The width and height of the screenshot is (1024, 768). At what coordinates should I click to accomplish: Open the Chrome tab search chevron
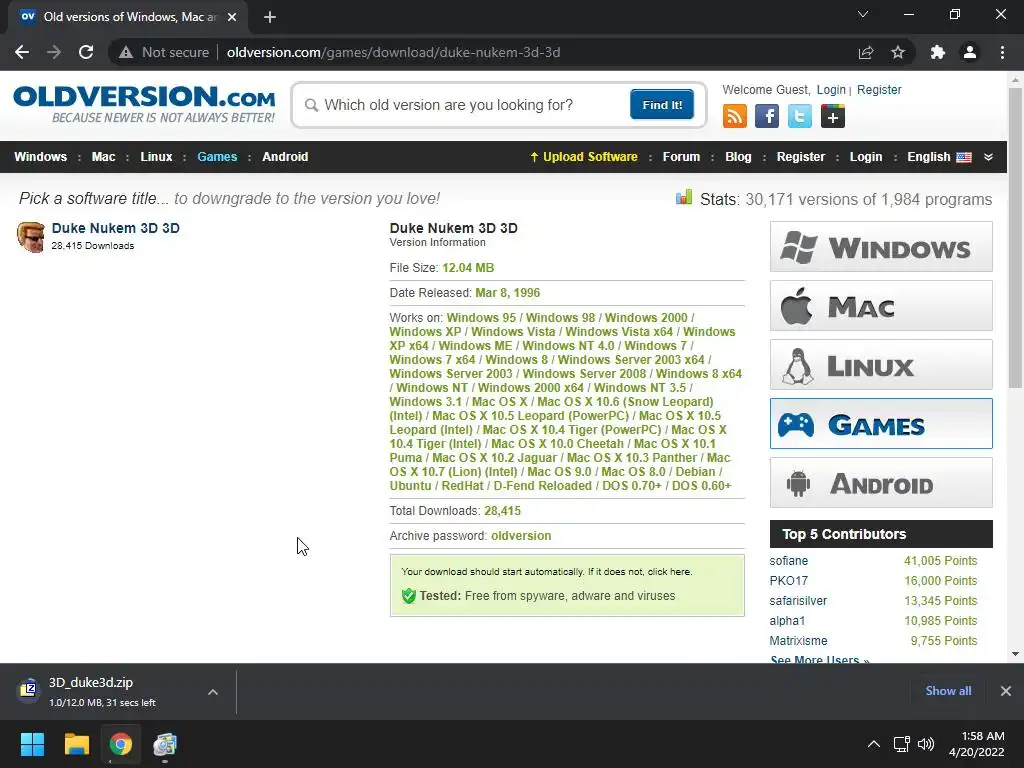click(x=863, y=14)
